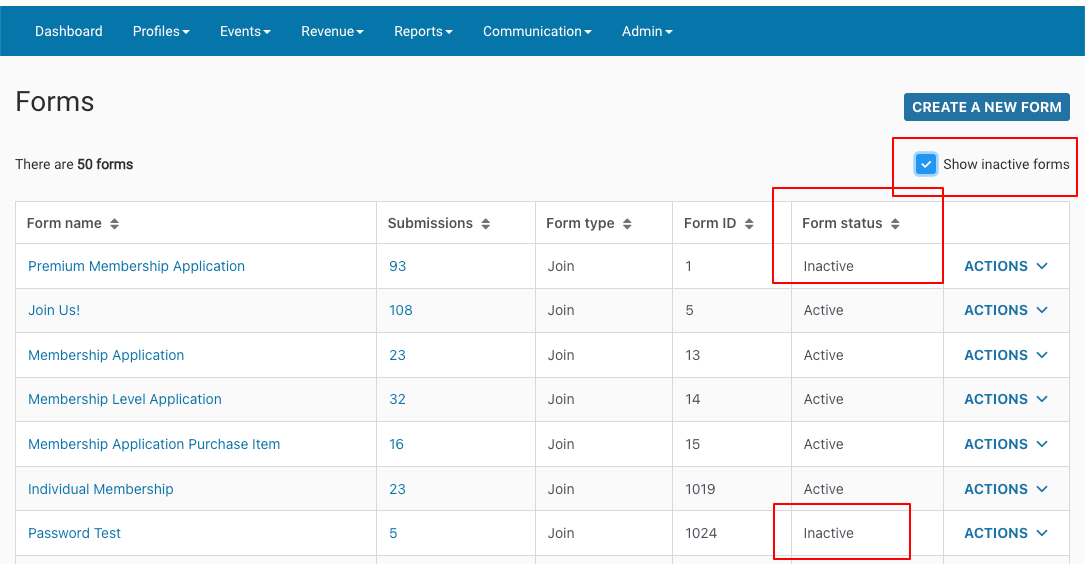Screen dimensions: 1085x564
Task: Open Membership Application Purchase Item form
Action: pos(154,444)
